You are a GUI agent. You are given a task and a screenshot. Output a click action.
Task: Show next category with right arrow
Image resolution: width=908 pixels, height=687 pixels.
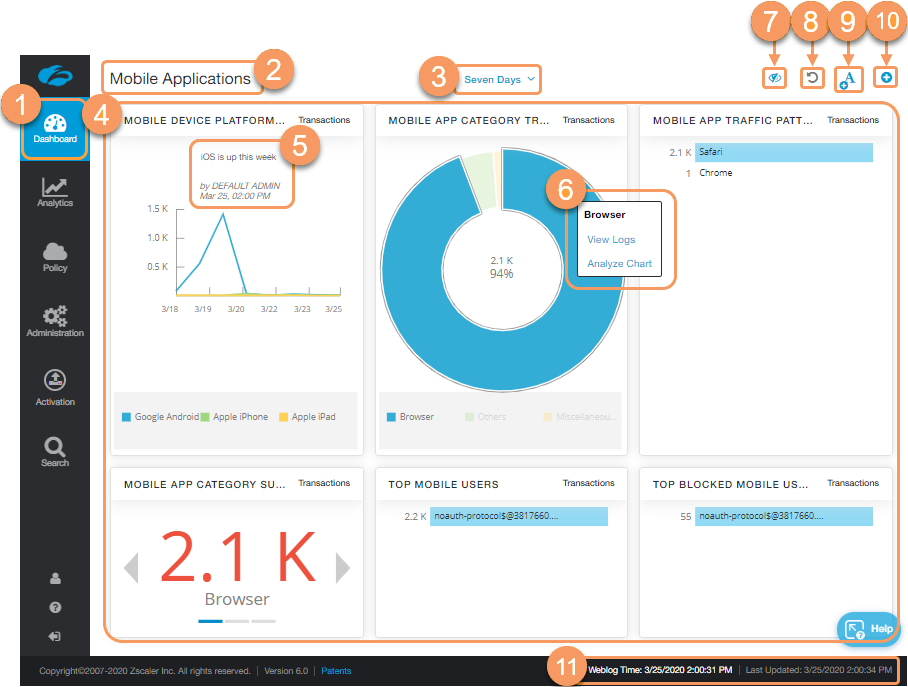(343, 568)
